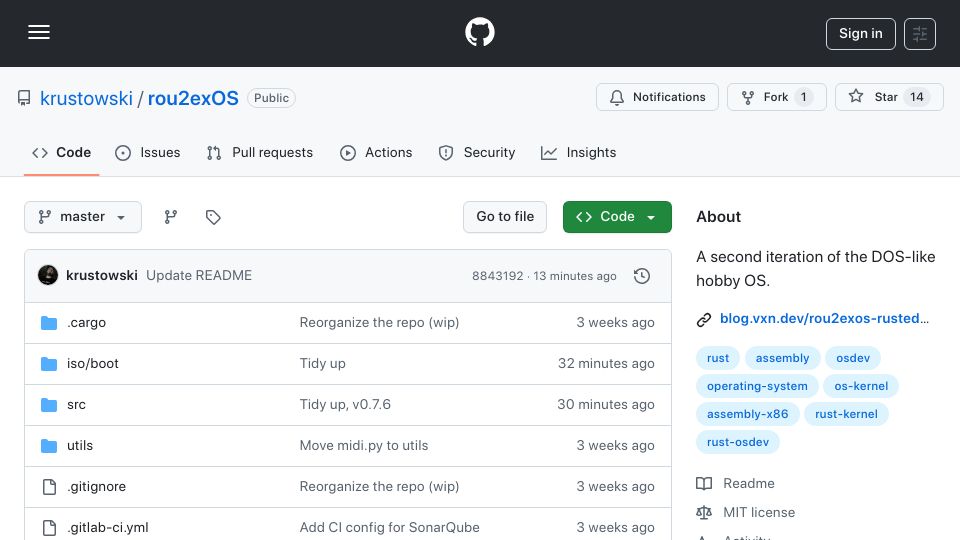
Task: View commit history clock icon
Action: click(642, 276)
